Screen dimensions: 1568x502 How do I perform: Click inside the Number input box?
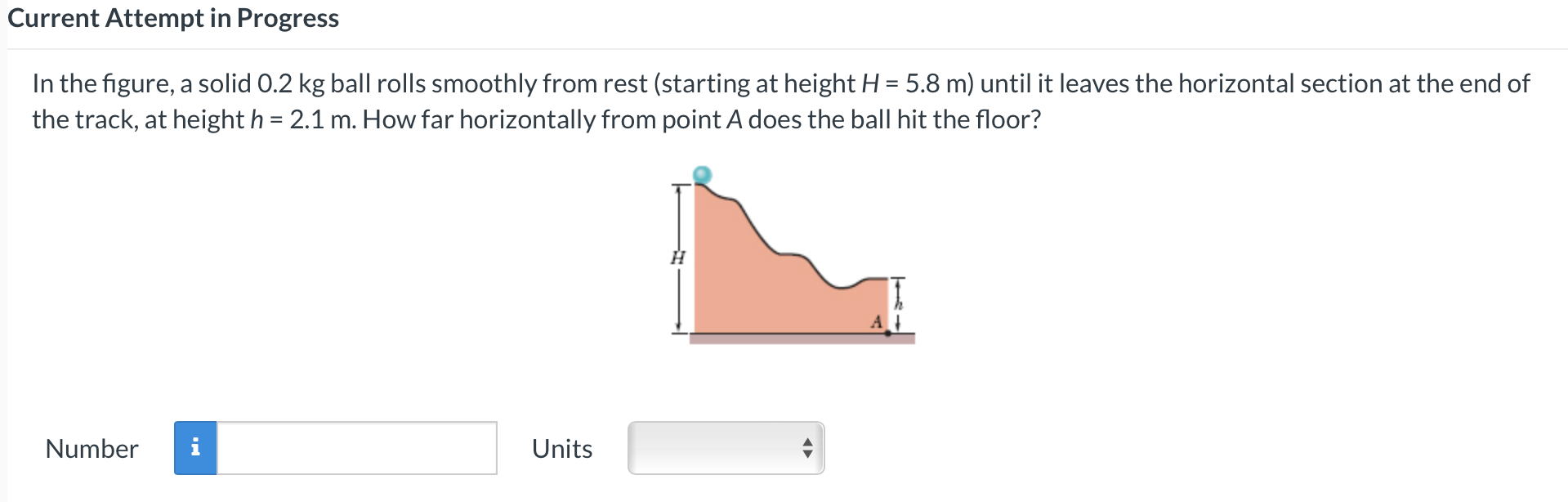pos(355,448)
